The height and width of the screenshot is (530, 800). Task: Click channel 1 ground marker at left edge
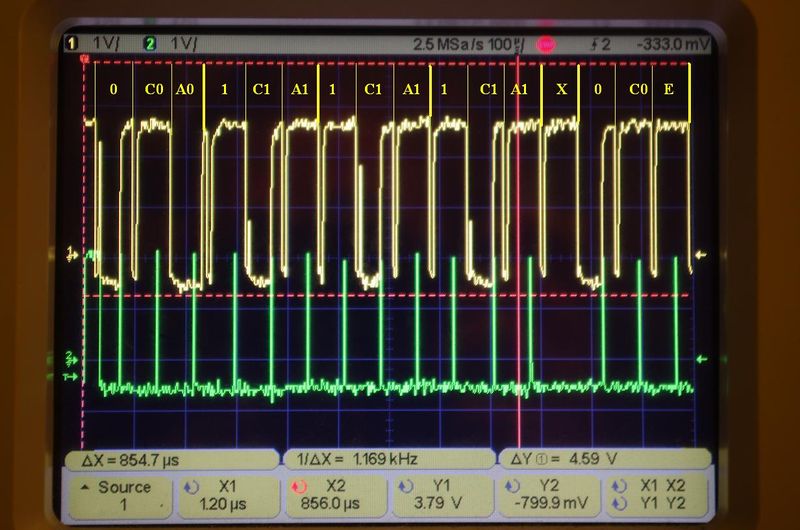pyautogui.click(x=71, y=255)
